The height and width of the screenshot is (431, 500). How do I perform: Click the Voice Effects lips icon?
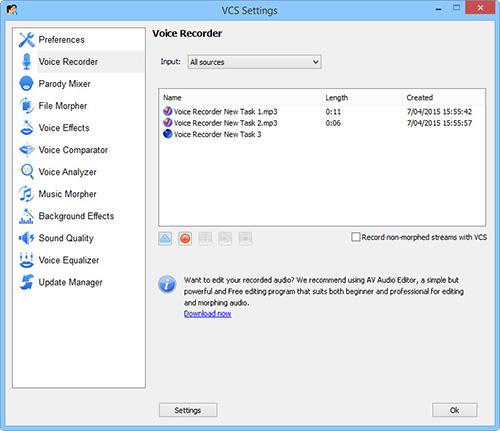tap(26, 128)
